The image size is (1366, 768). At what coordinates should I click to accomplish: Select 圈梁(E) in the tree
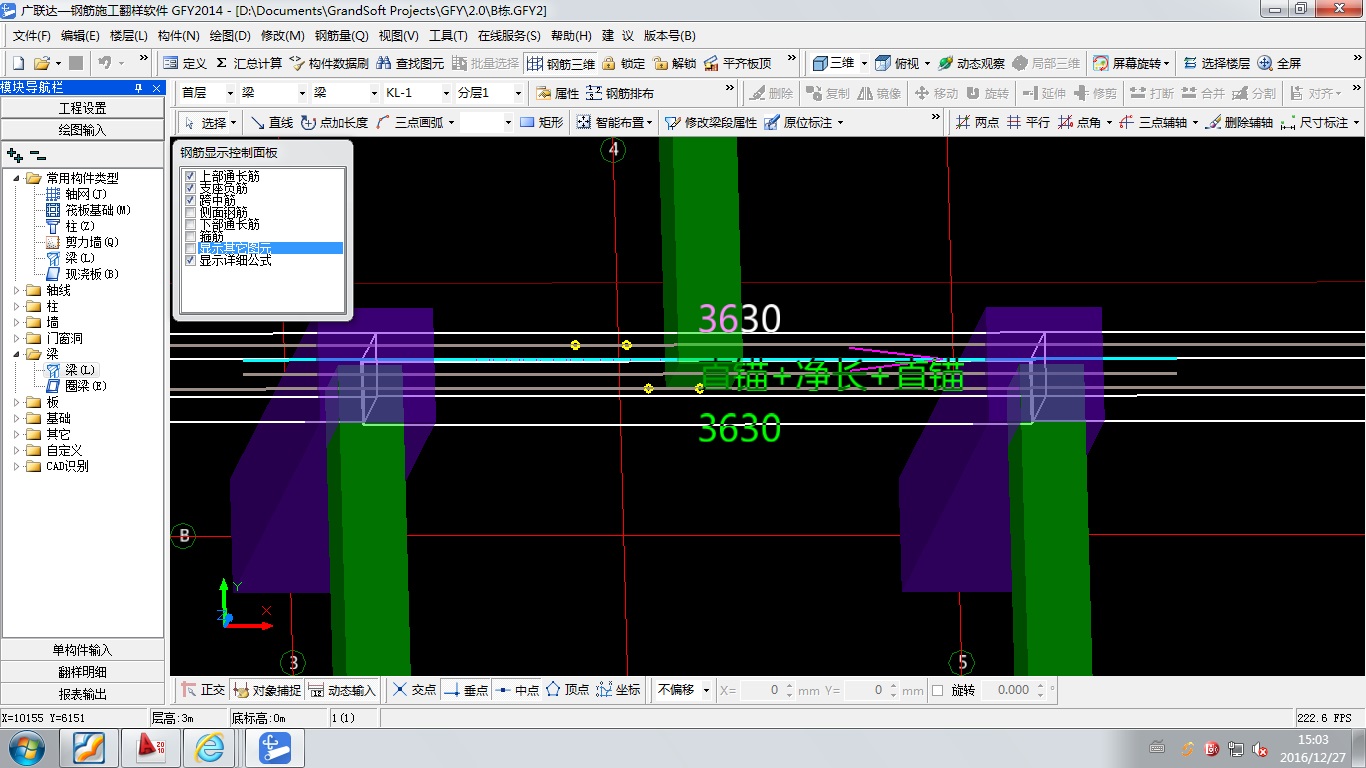click(85, 386)
